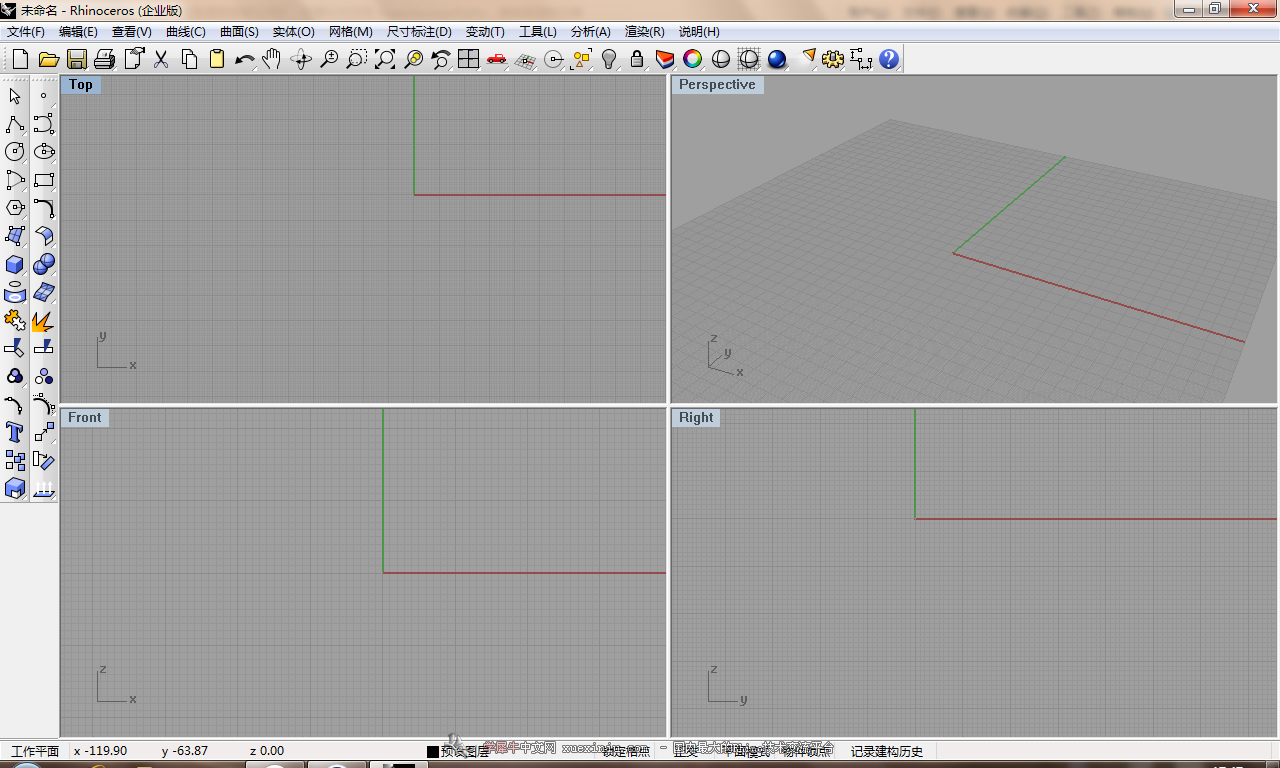Click the blue sphere Render icon
Screen dimensions: 1280x768
(x=777, y=59)
